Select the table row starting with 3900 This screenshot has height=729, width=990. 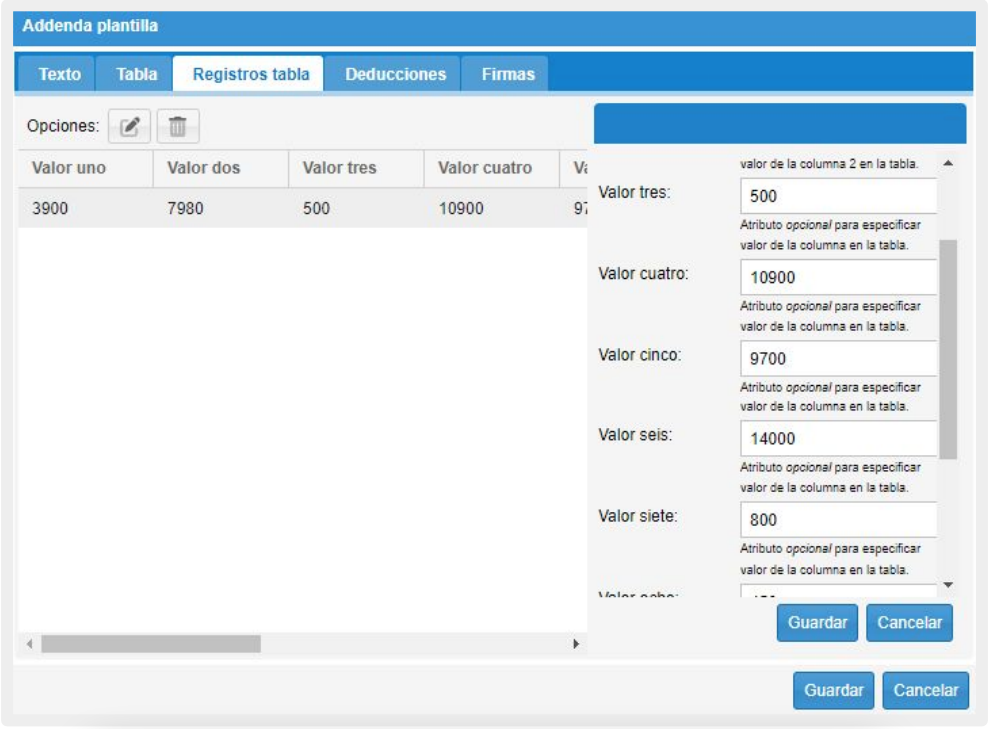[300, 210]
